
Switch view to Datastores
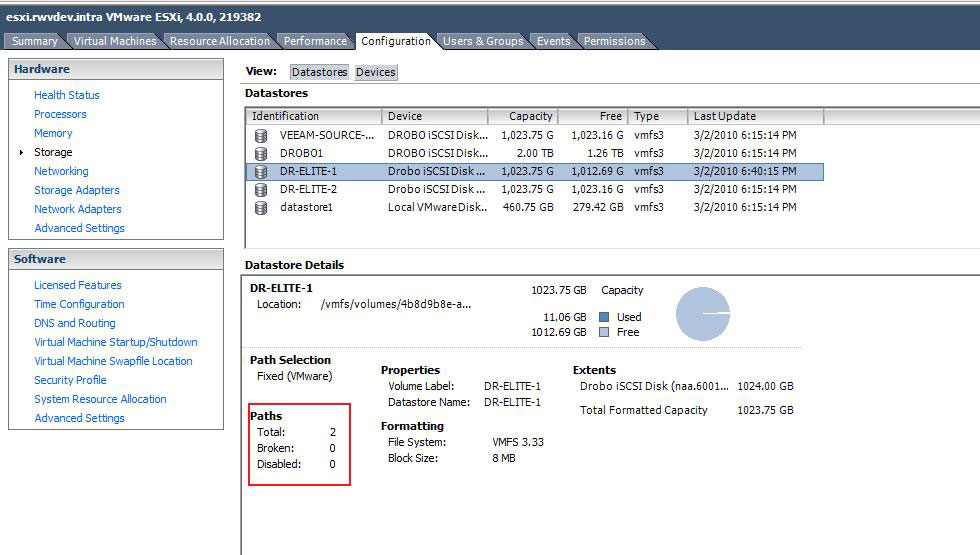point(319,72)
